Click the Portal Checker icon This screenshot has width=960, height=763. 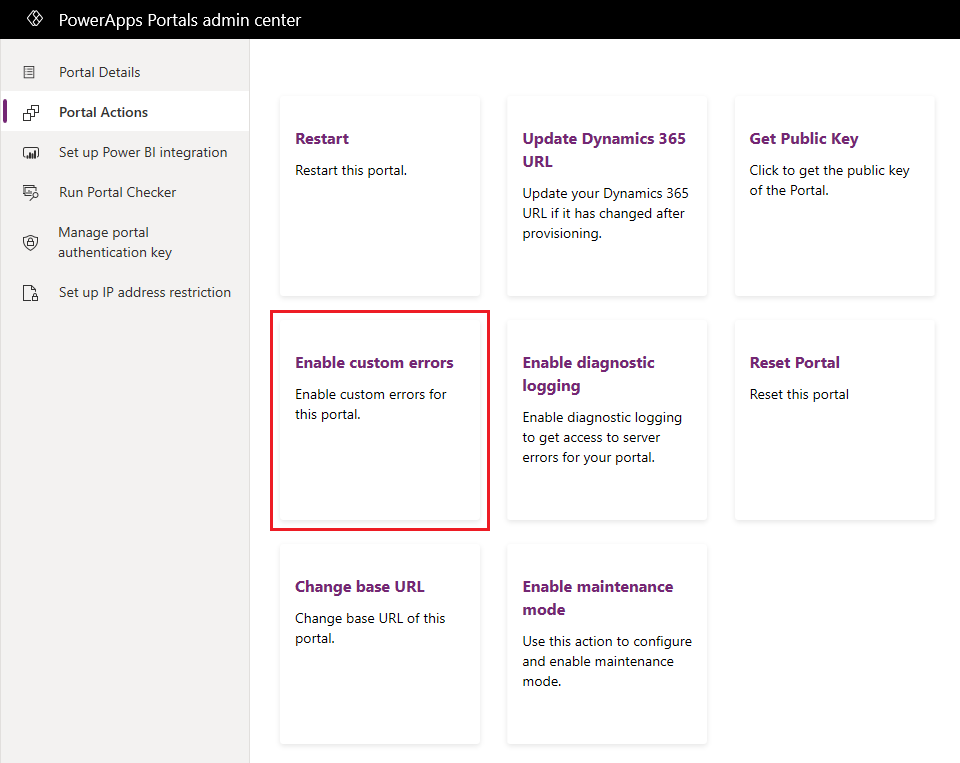[31, 192]
